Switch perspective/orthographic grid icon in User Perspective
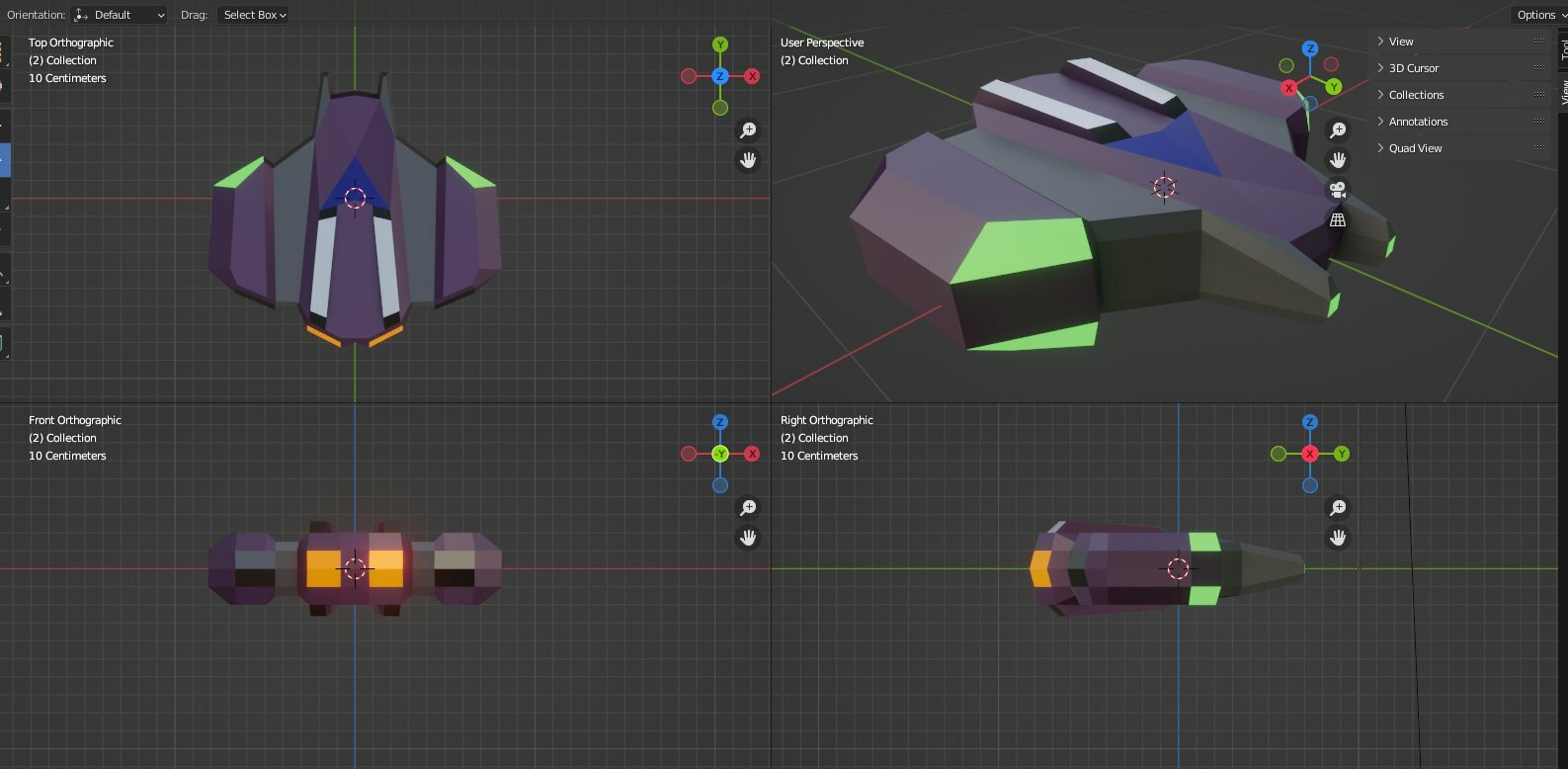Image resolution: width=1568 pixels, height=769 pixels. (x=1338, y=219)
